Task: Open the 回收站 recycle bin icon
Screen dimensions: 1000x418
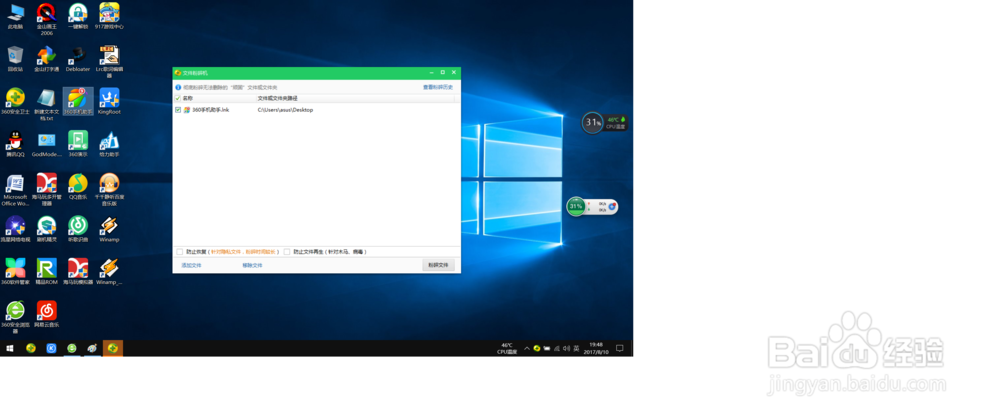Action: (15, 58)
